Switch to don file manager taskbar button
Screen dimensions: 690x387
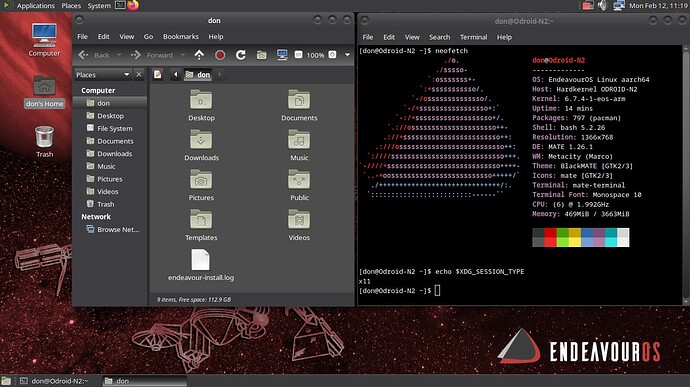145,381
